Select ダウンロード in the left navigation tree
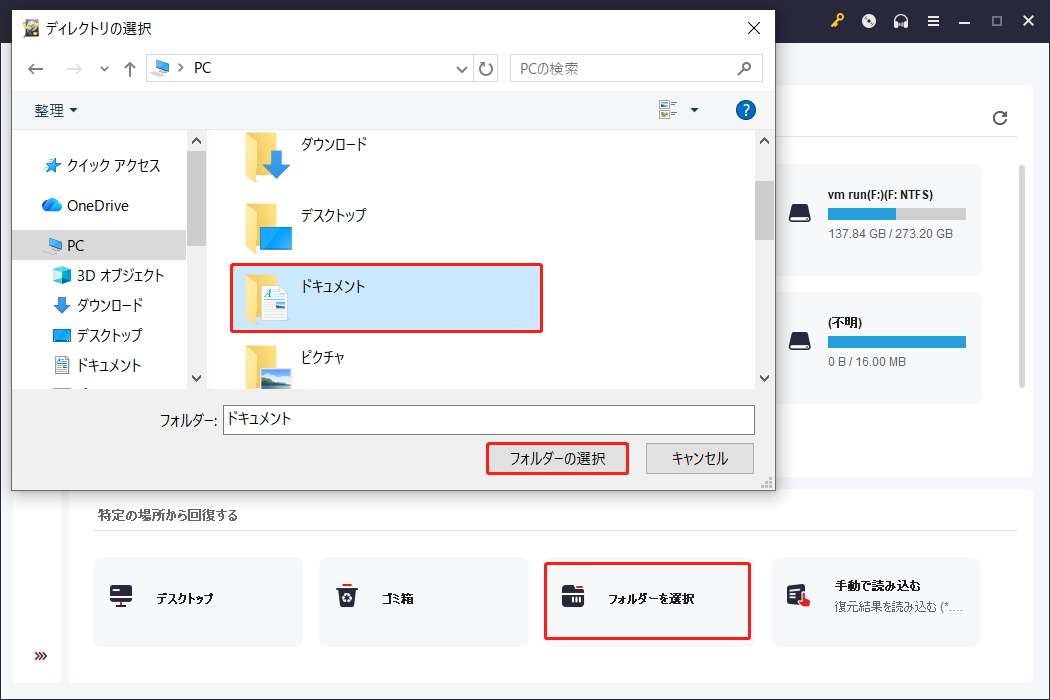The height and width of the screenshot is (700, 1050). tap(98, 305)
